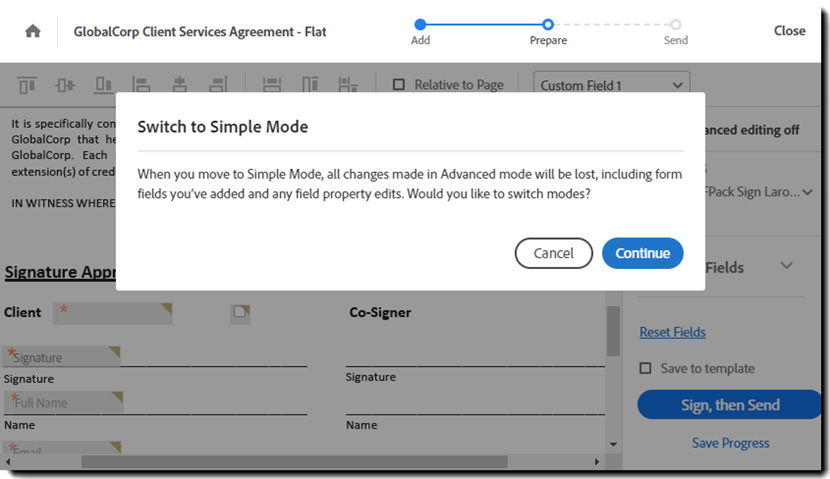The width and height of the screenshot is (830, 479).
Task: Click the match height icon
Action: (310, 85)
